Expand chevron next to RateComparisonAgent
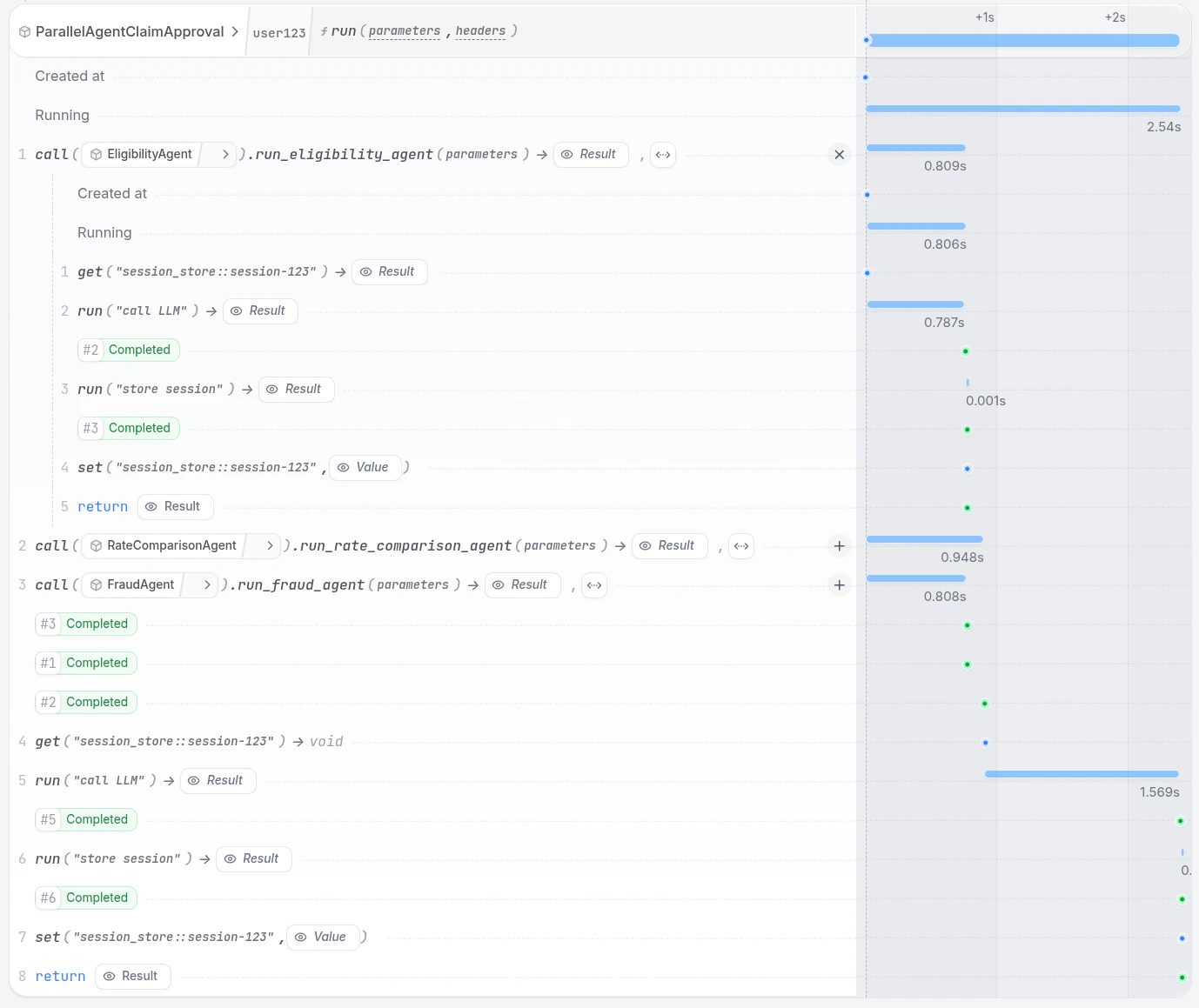 tap(270, 545)
